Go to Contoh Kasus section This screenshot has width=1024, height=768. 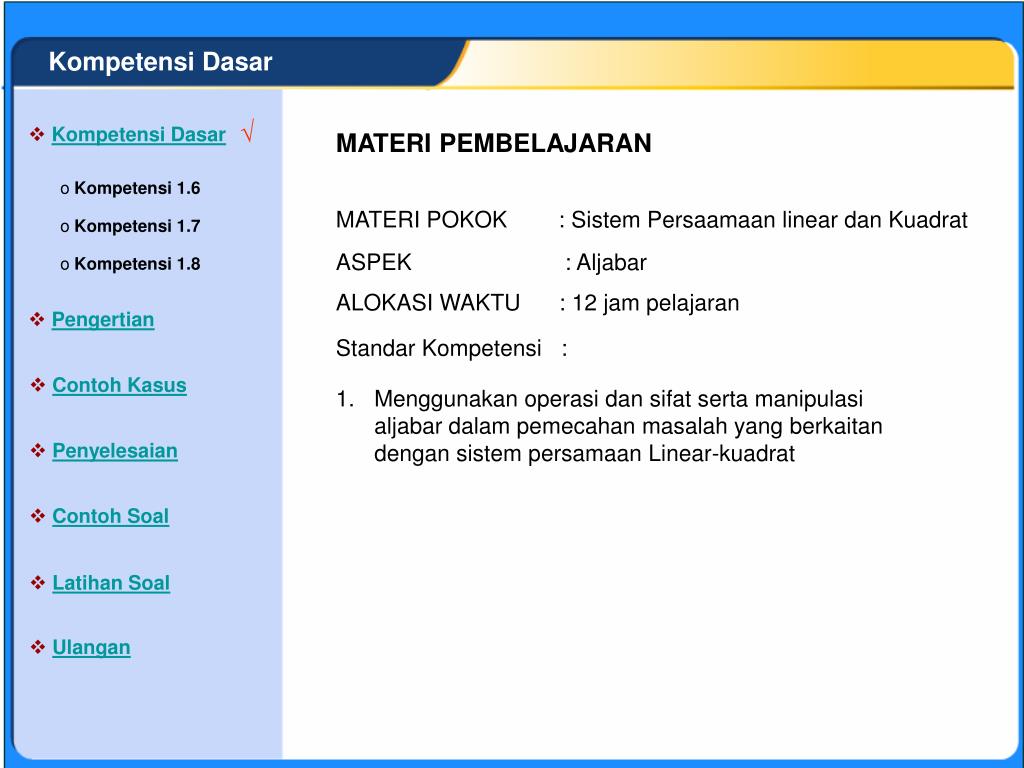[x=119, y=385]
